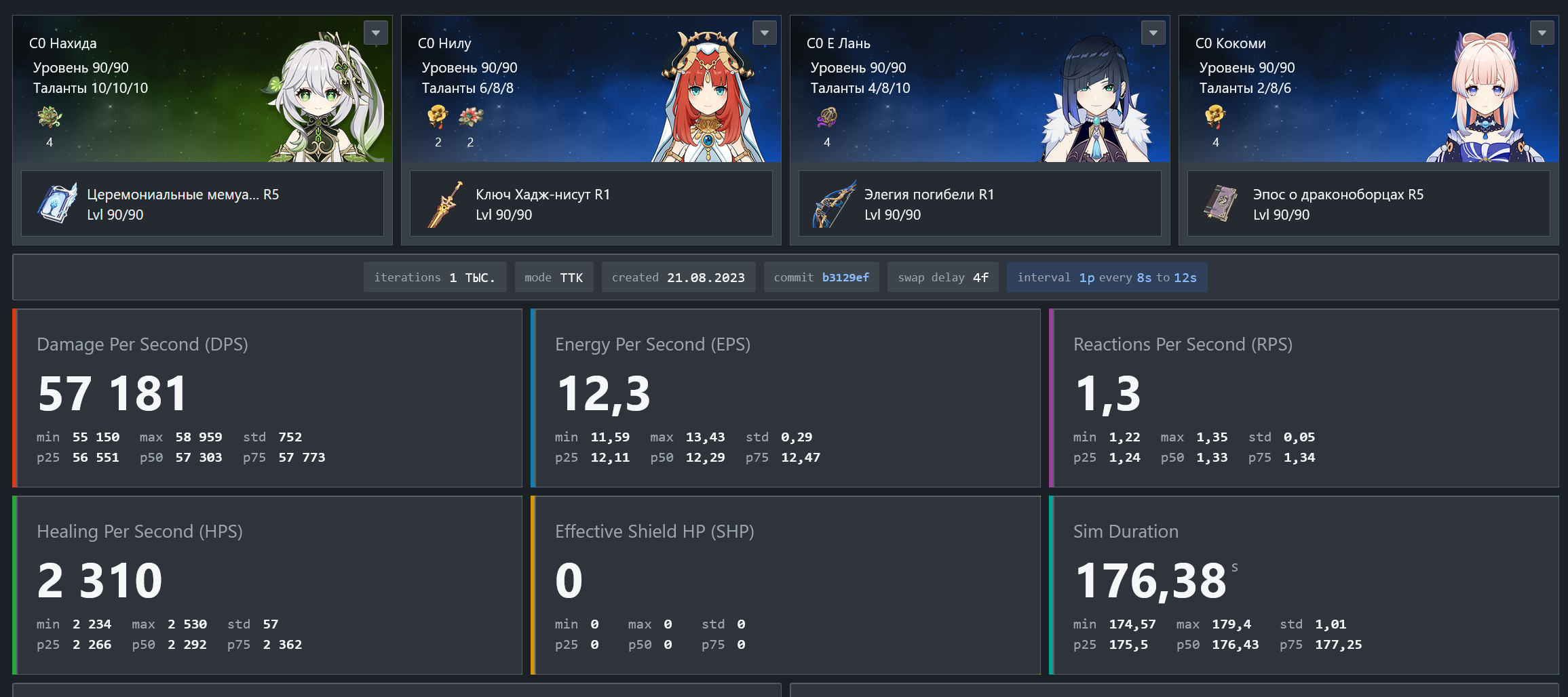Click the 'Reactions Per Second (RPS)' heading
The height and width of the screenshot is (697, 1568).
pos(1183,344)
